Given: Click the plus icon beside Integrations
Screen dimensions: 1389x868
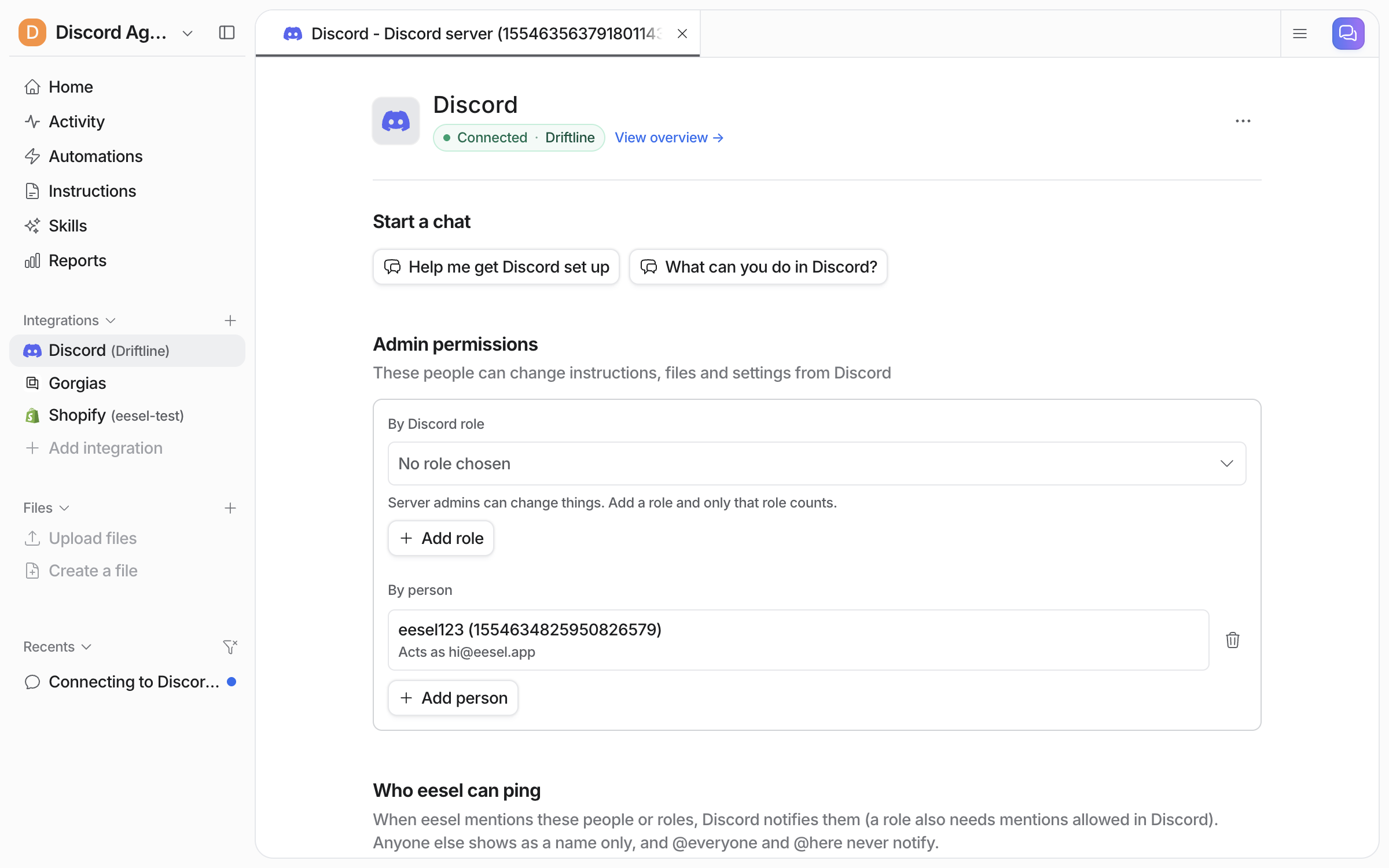Looking at the screenshot, I should pos(230,321).
